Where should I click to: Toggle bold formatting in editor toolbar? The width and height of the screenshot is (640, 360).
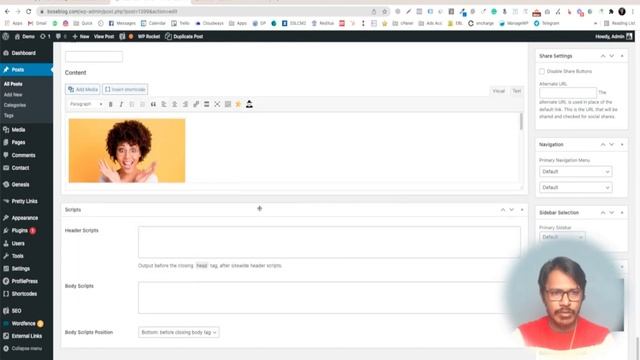pyautogui.click(x=111, y=104)
